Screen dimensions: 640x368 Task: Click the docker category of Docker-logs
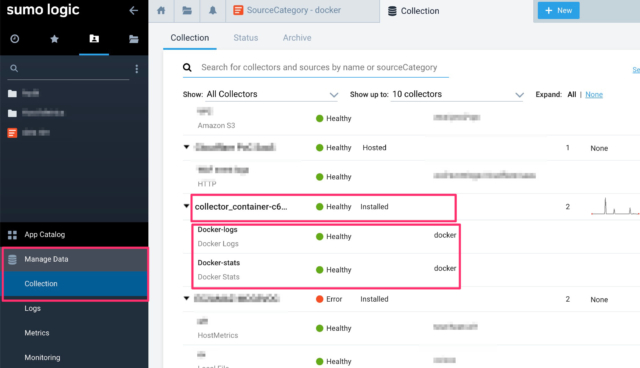[x=445, y=235]
